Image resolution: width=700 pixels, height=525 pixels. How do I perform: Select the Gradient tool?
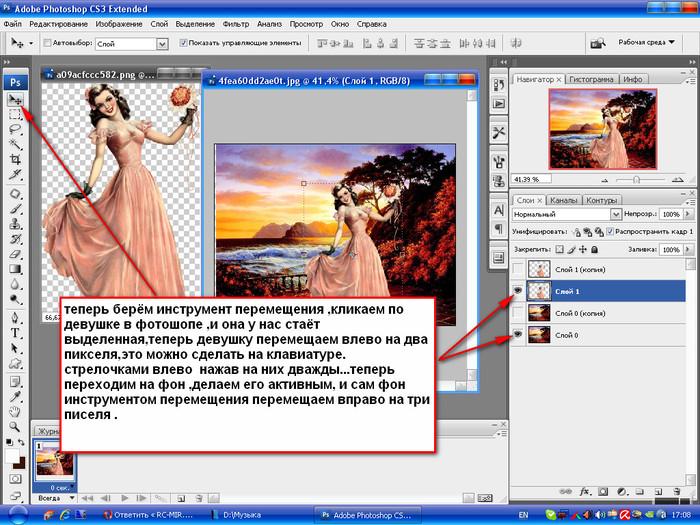coord(16,269)
